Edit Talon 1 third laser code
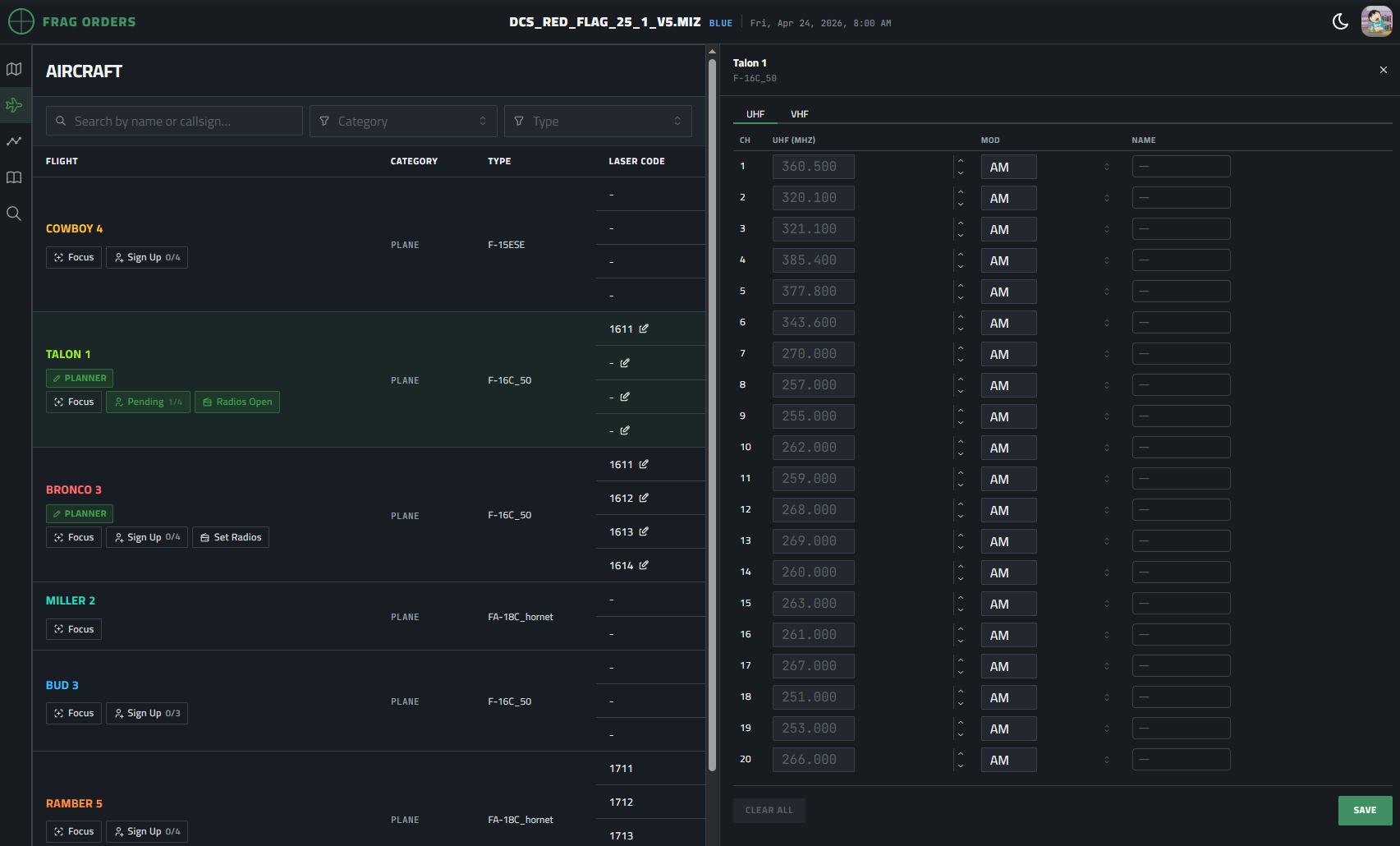Viewport: 1400px width, 846px height. [625, 397]
